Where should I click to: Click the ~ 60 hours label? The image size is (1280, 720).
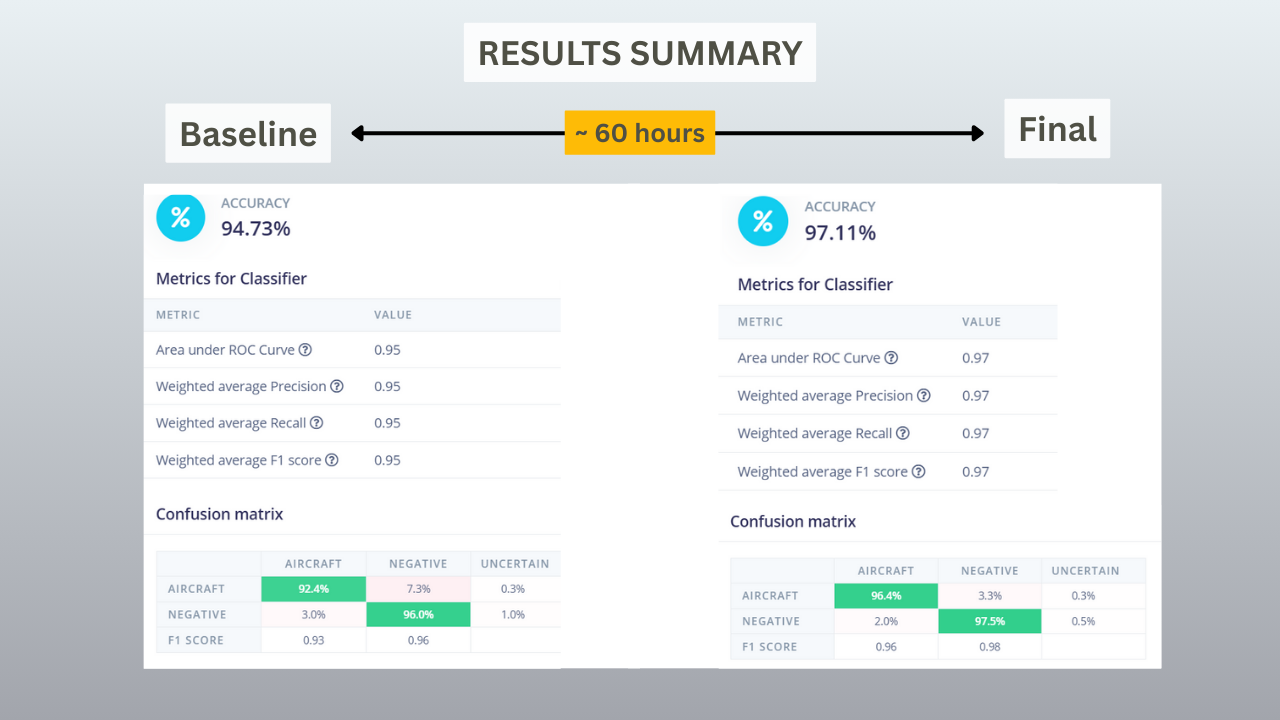pos(640,133)
